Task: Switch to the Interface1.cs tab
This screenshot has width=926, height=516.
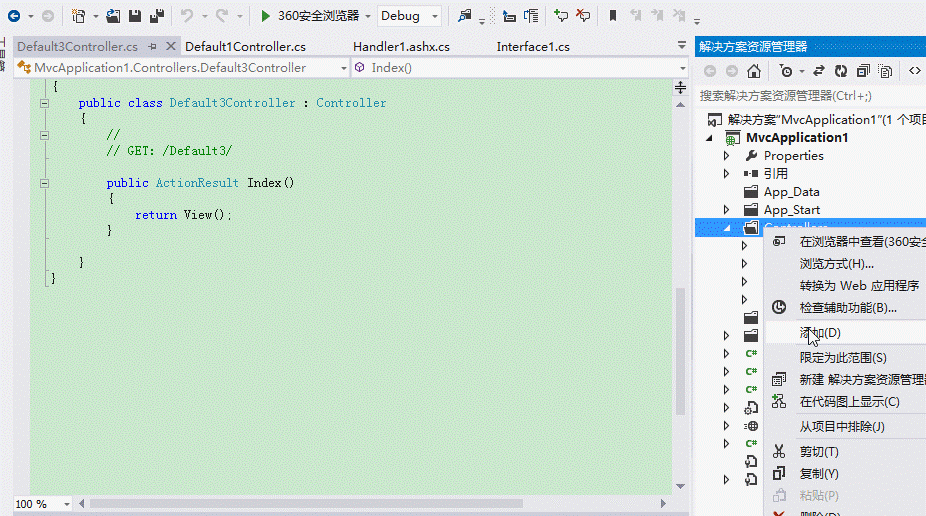Action: (x=533, y=47)
